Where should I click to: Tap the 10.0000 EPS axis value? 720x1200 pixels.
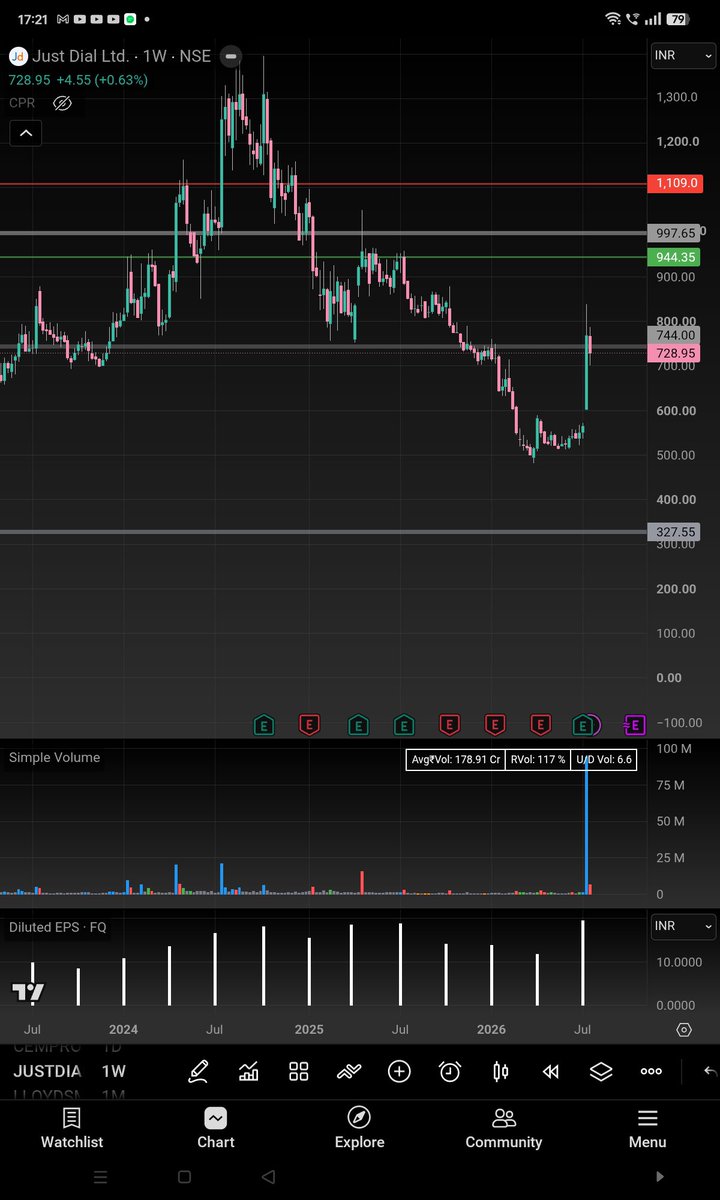tap(681, 962)
